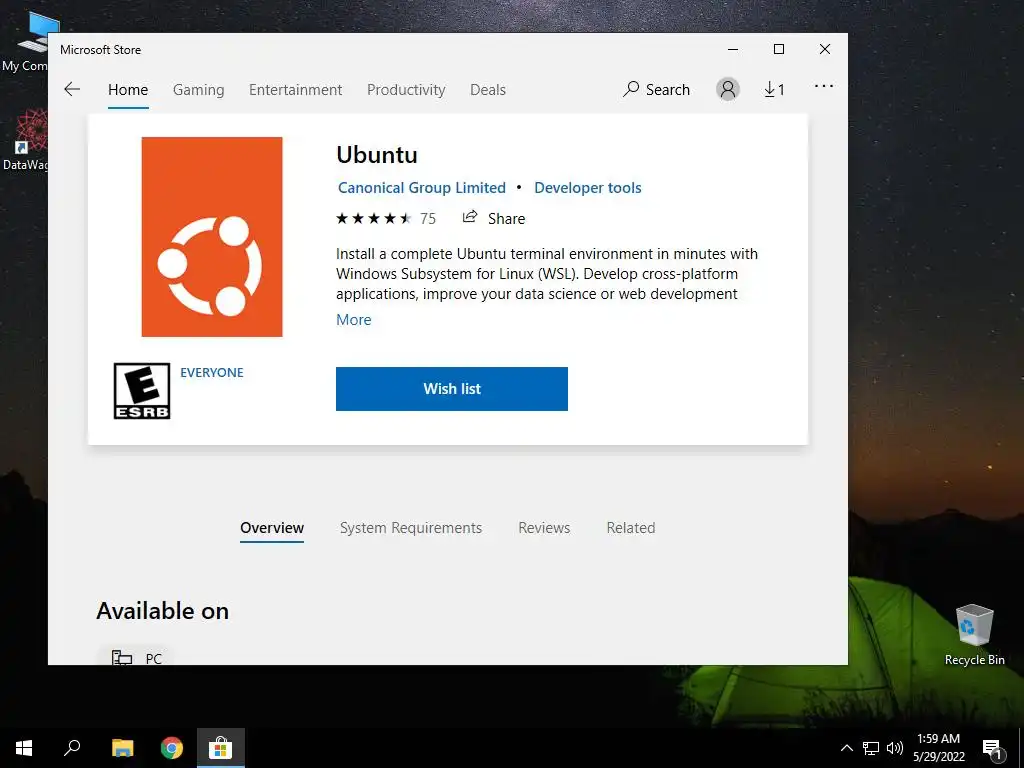The height and width of the screenshot is (768, 1024).
Task: Open the Entertainment tab
Action: (x=295, y=89)
